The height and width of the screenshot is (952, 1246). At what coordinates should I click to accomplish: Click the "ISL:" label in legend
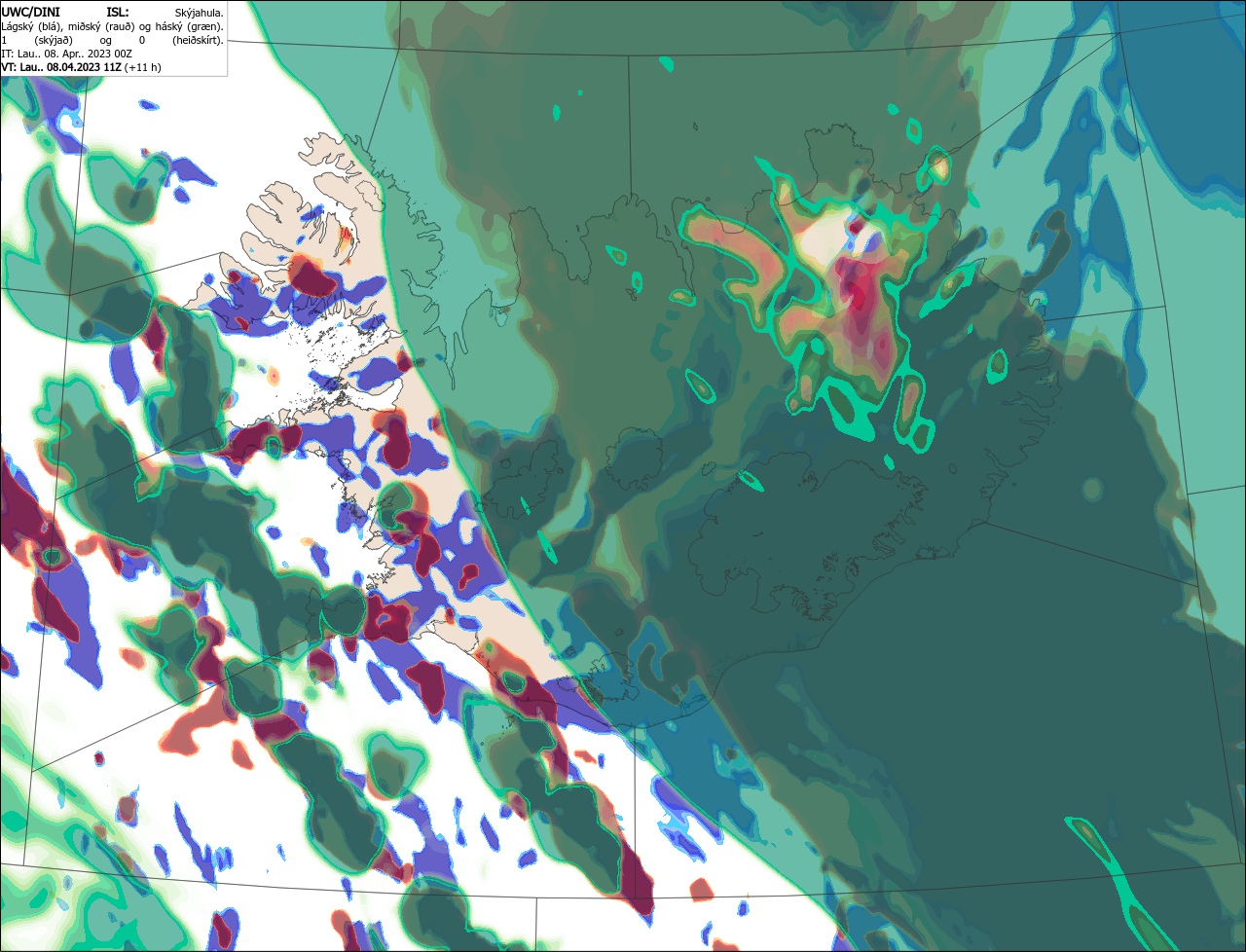point(118,13)
